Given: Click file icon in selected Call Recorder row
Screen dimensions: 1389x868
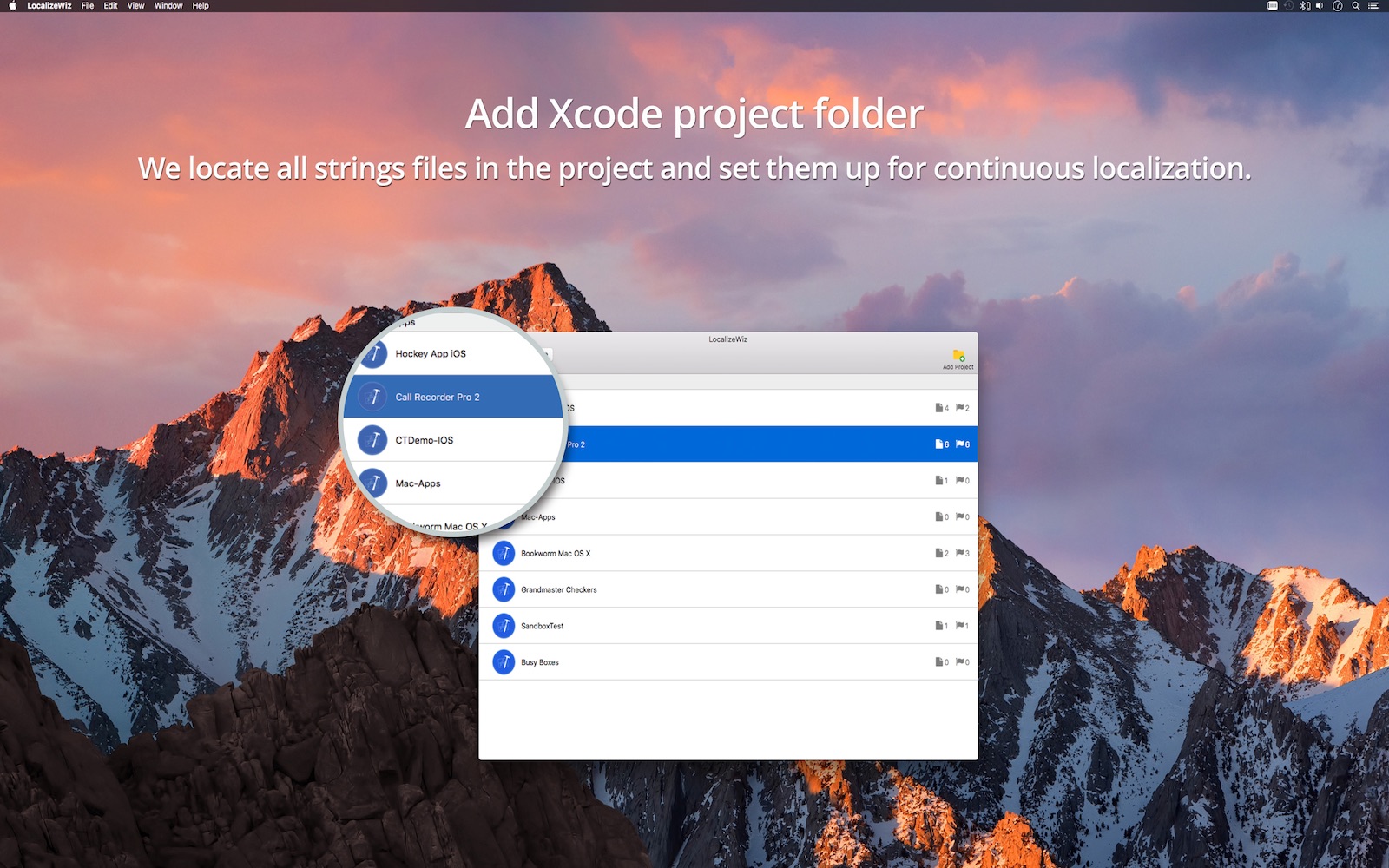Looking at the screenshot, I should coord(938,444).
